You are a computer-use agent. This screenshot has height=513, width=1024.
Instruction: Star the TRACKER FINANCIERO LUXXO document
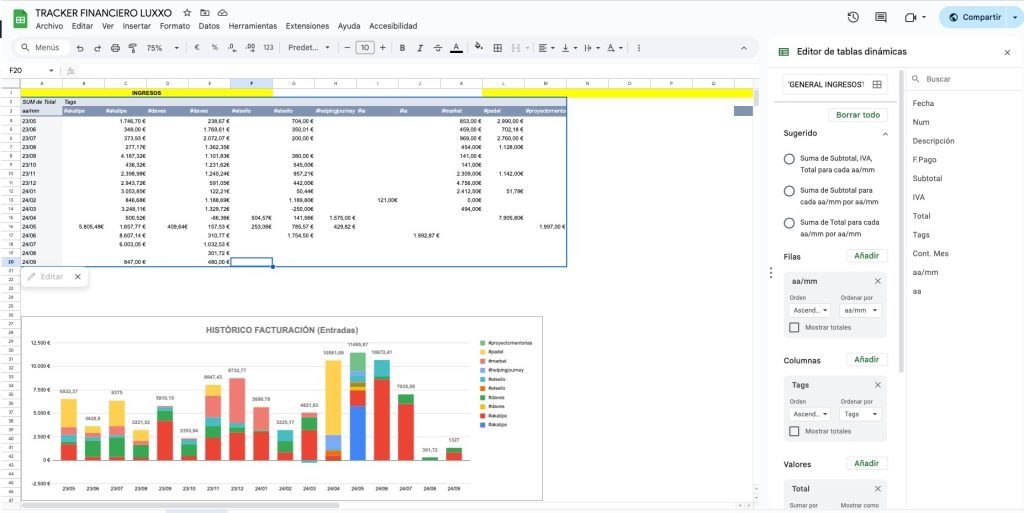[x=187, y=13]
